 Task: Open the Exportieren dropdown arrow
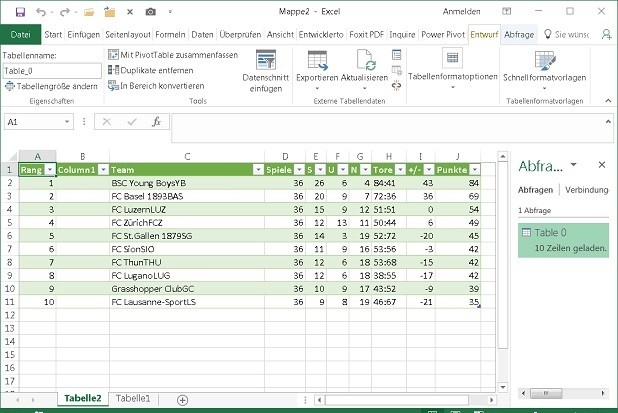[317, 88]
